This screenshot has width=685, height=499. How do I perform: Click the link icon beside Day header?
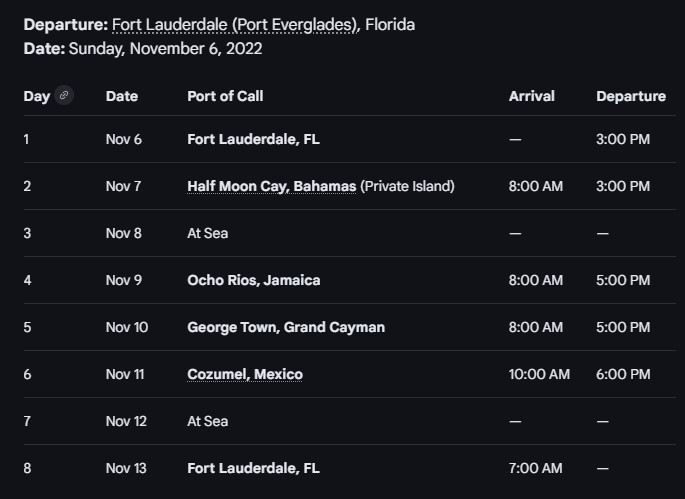pyautogui.click(x=64, y=96)
